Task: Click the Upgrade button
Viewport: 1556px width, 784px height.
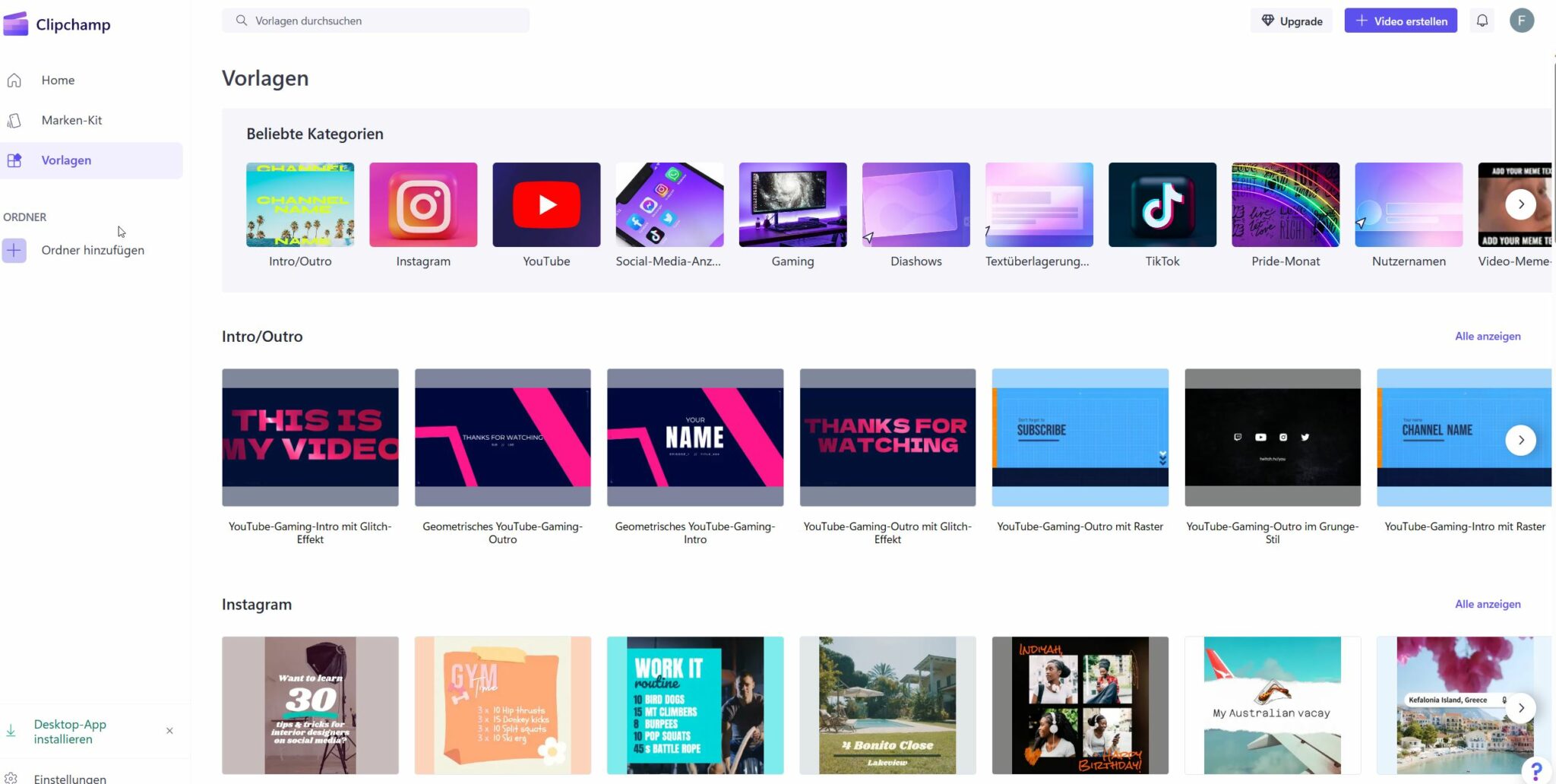Action: 1292,21
